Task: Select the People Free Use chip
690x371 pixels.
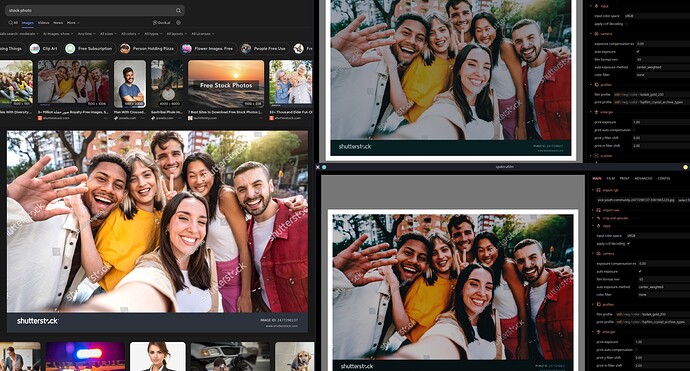Action: (x=264, y=48)
